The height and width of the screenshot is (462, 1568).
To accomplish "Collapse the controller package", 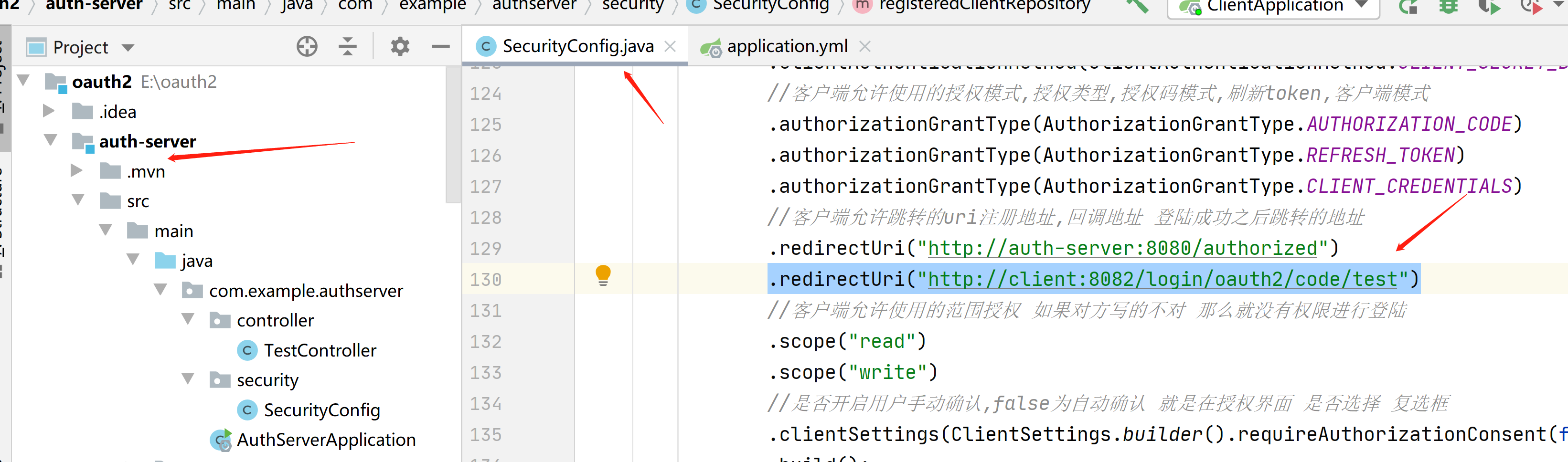I will click(x=188, y=319).
